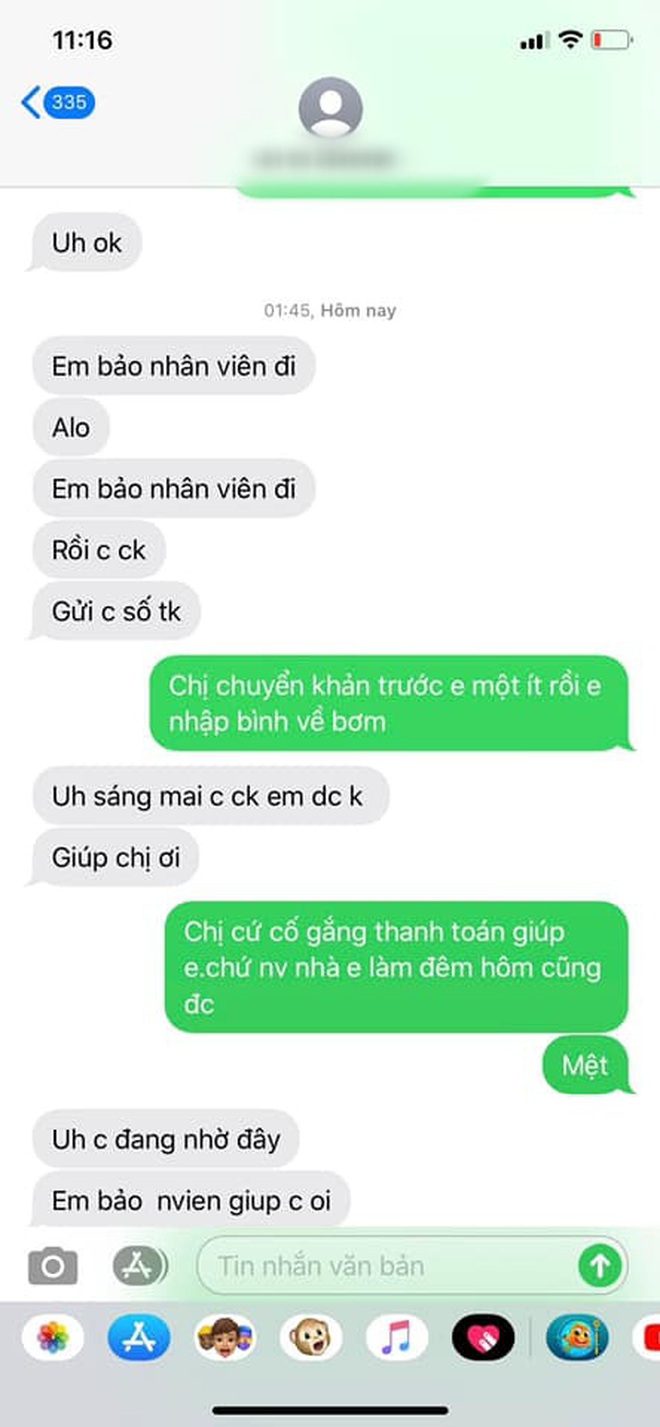Tap the 'Gửi c số tk' message bubble

tap(116, 611)
